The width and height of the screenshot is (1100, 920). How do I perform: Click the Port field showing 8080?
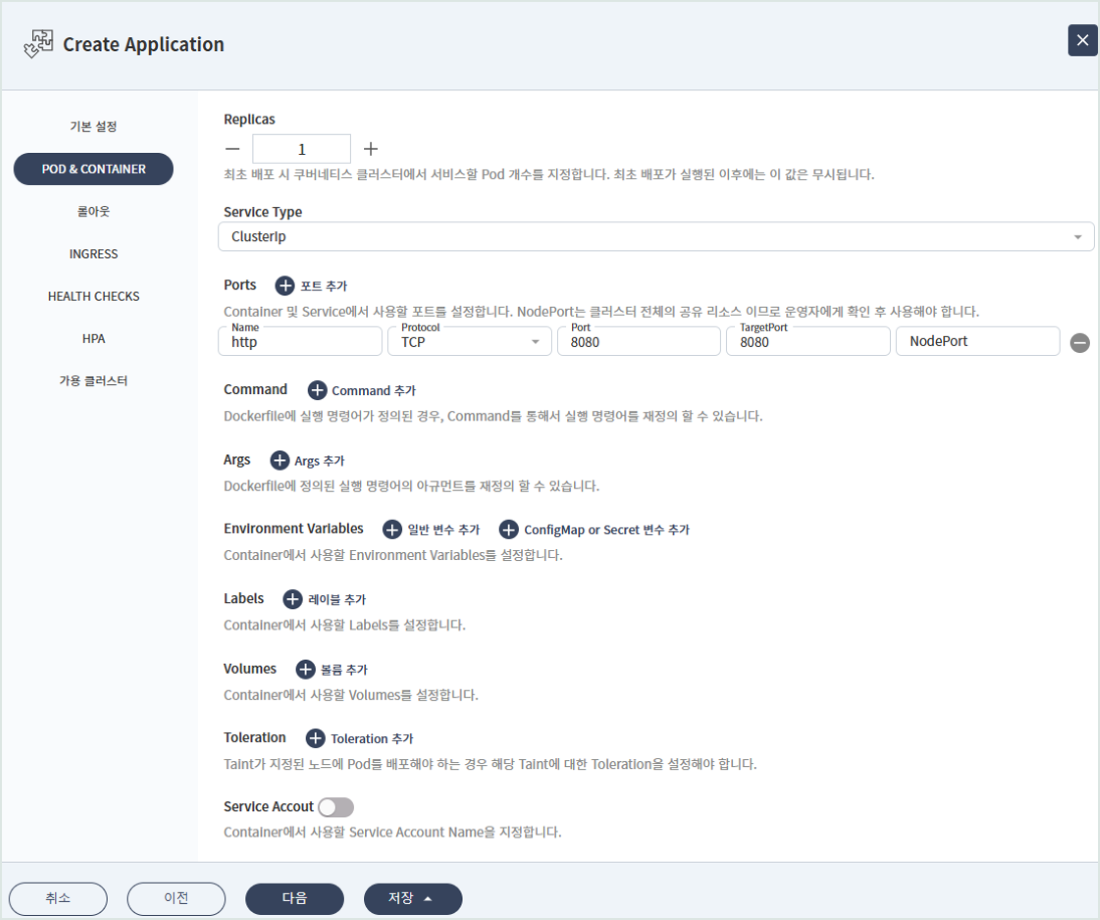click(x=638, y=341)
